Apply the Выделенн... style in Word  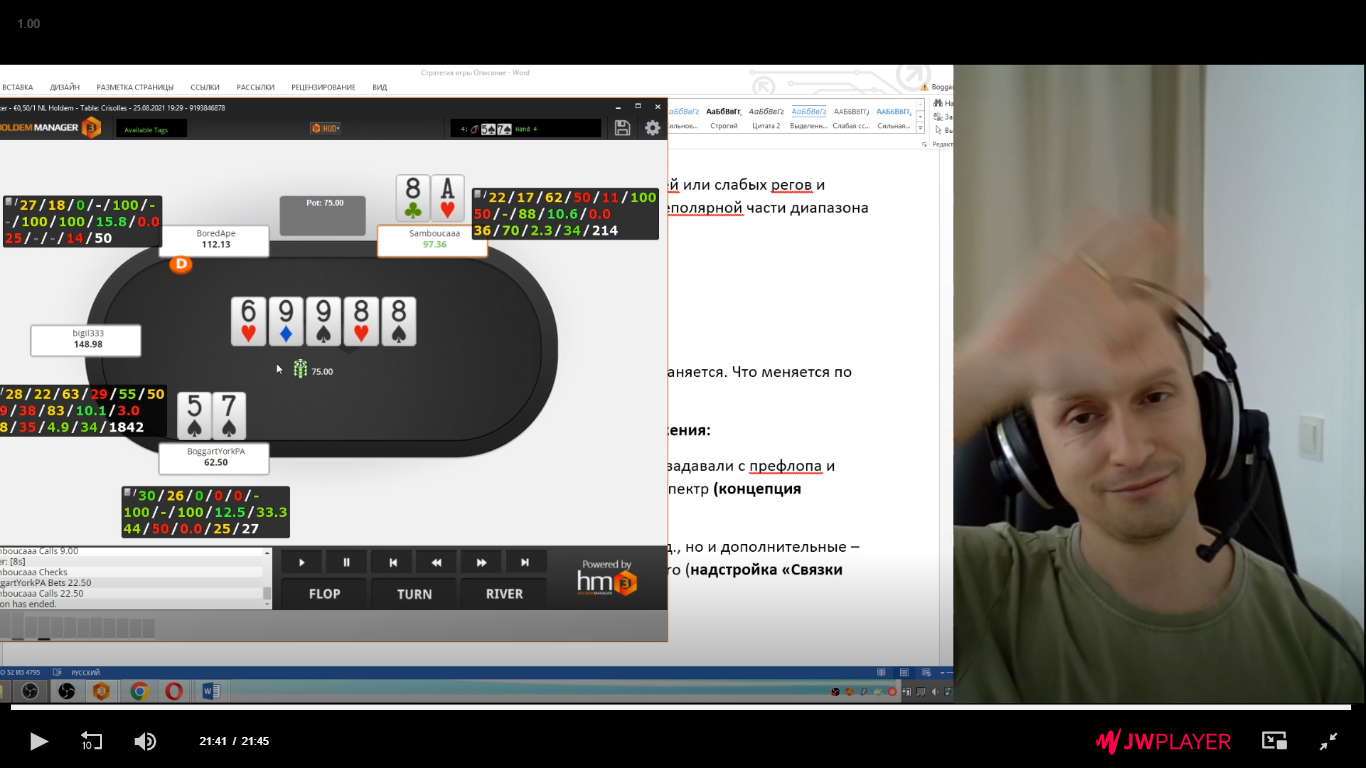click(x=809, y=118)
